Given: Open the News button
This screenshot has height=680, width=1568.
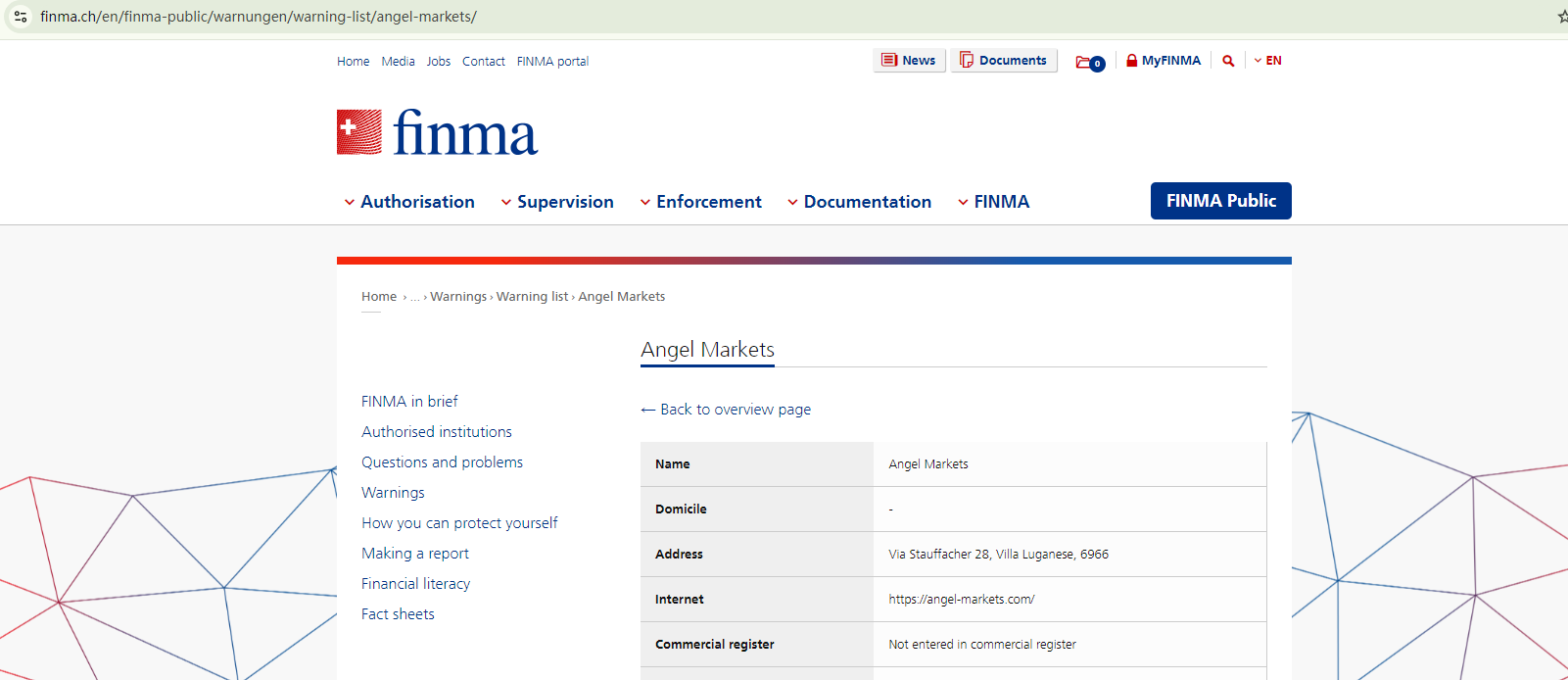Looking at the screenshot, I should [909, 61].
